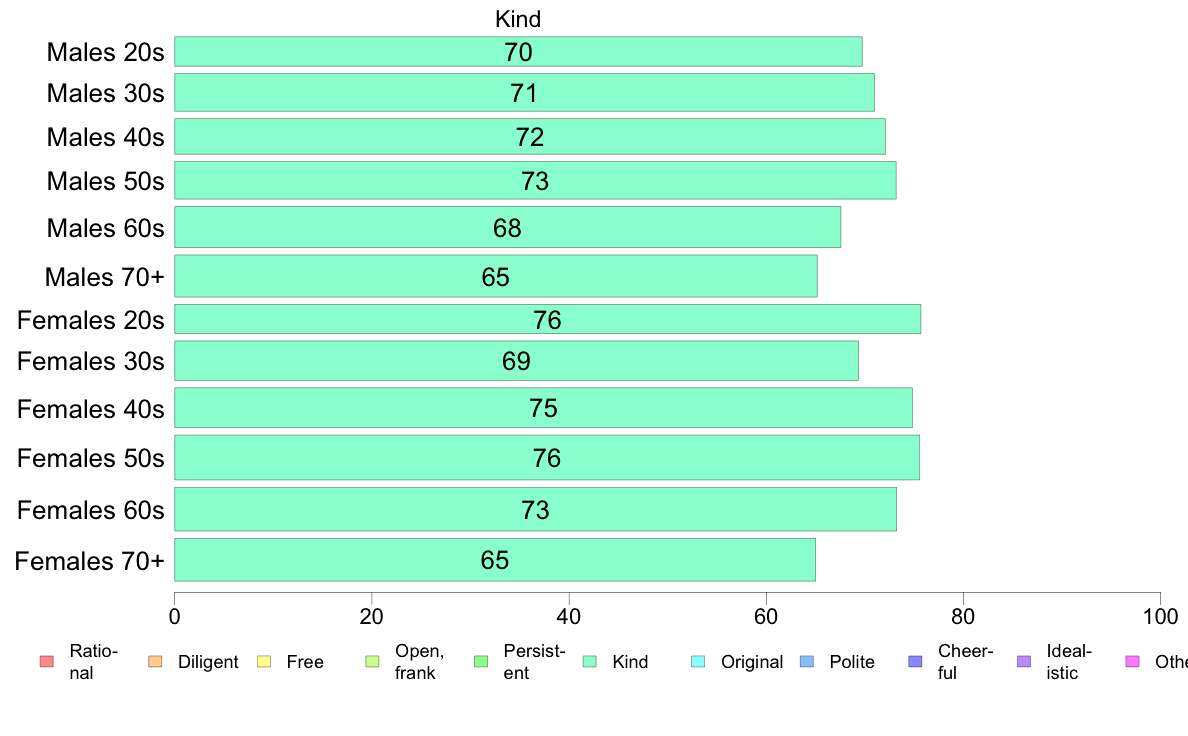The height and width of the screenshot is (736, 1188).
Task: Select the Cheerful legend swatch
Action: point(916,662)
